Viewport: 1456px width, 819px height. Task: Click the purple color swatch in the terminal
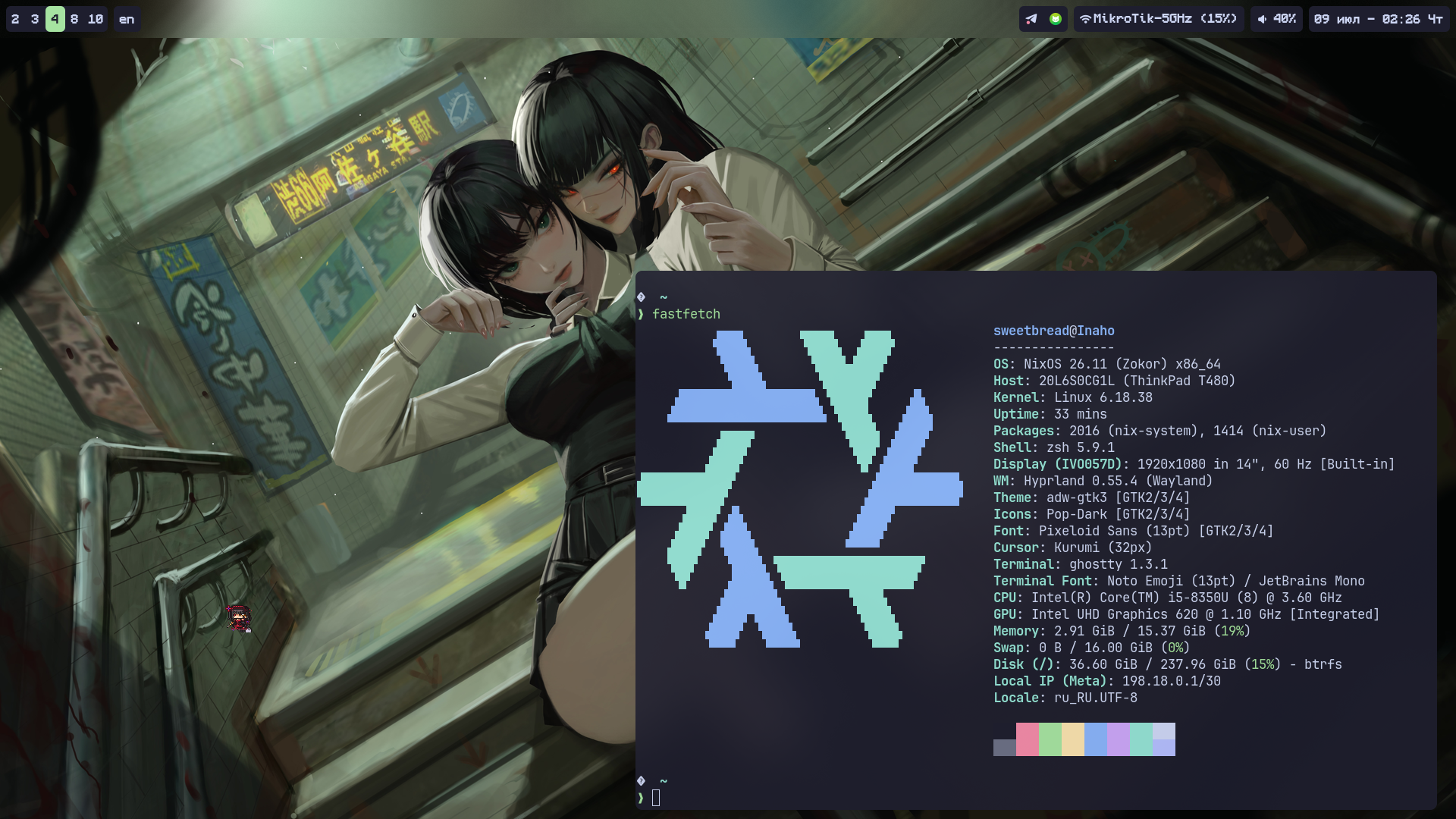pos(1119,739)
